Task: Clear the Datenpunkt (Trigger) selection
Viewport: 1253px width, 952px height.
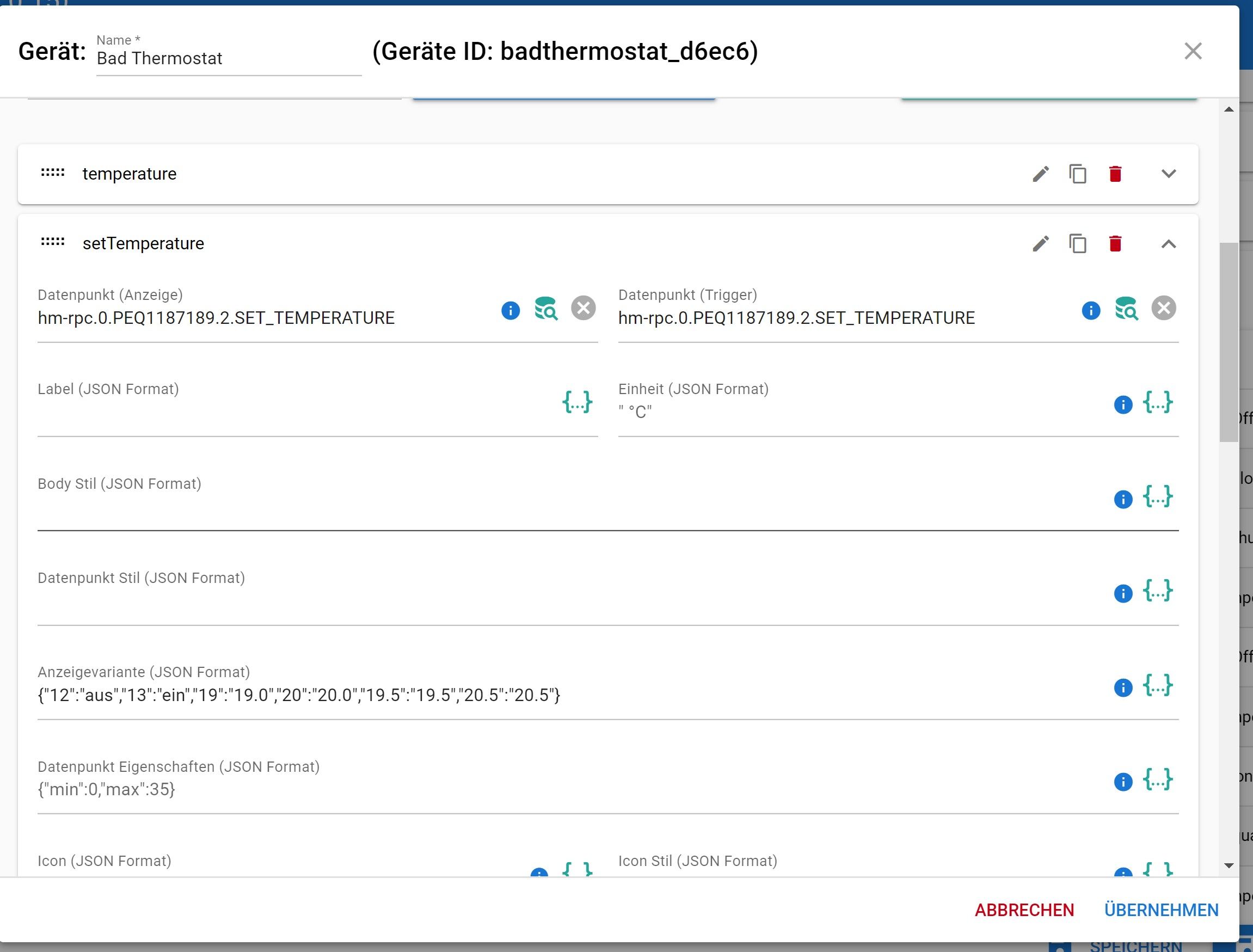Action: point(1165,308)
